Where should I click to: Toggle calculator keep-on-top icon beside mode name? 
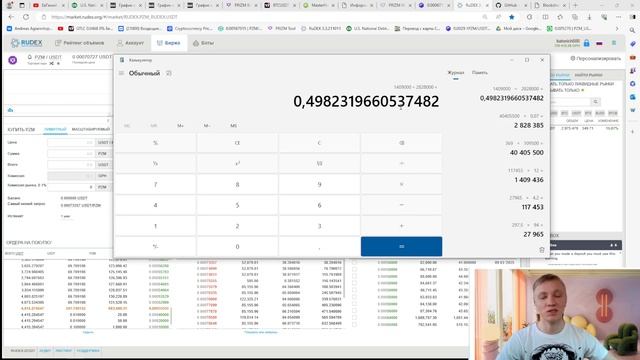pos(169,73)
